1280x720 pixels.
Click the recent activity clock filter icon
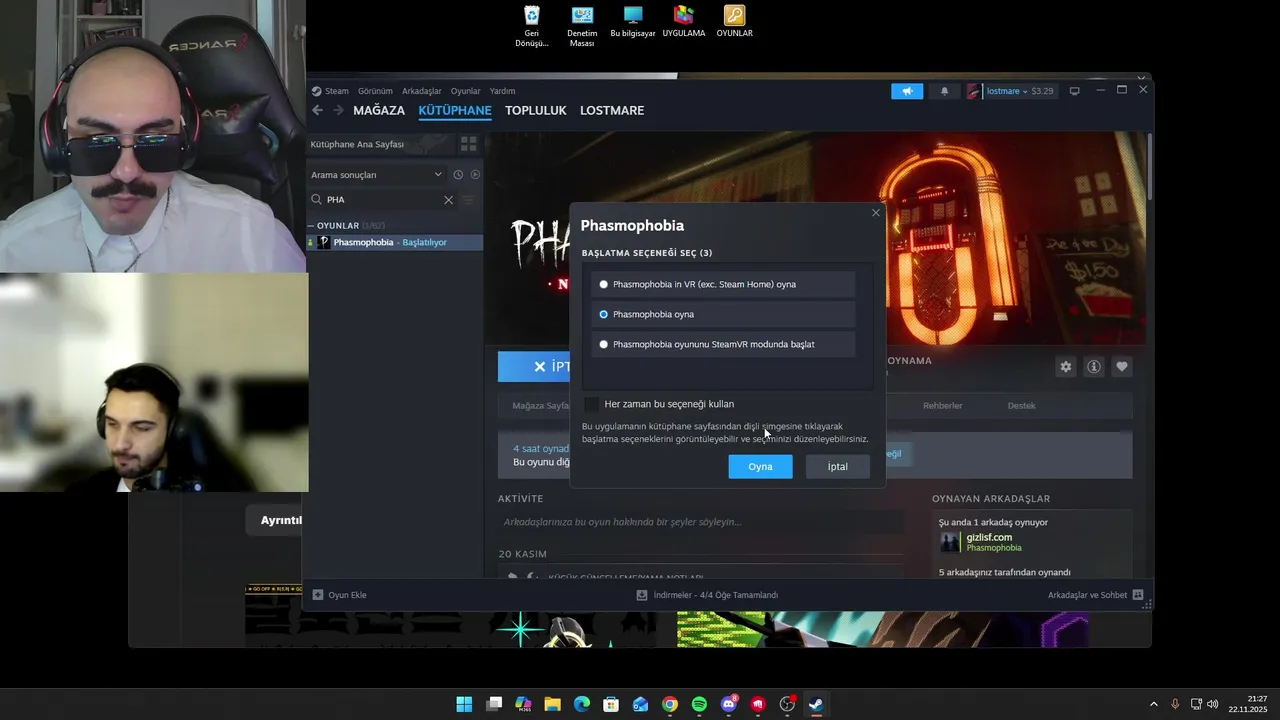[x=458, y=175]
